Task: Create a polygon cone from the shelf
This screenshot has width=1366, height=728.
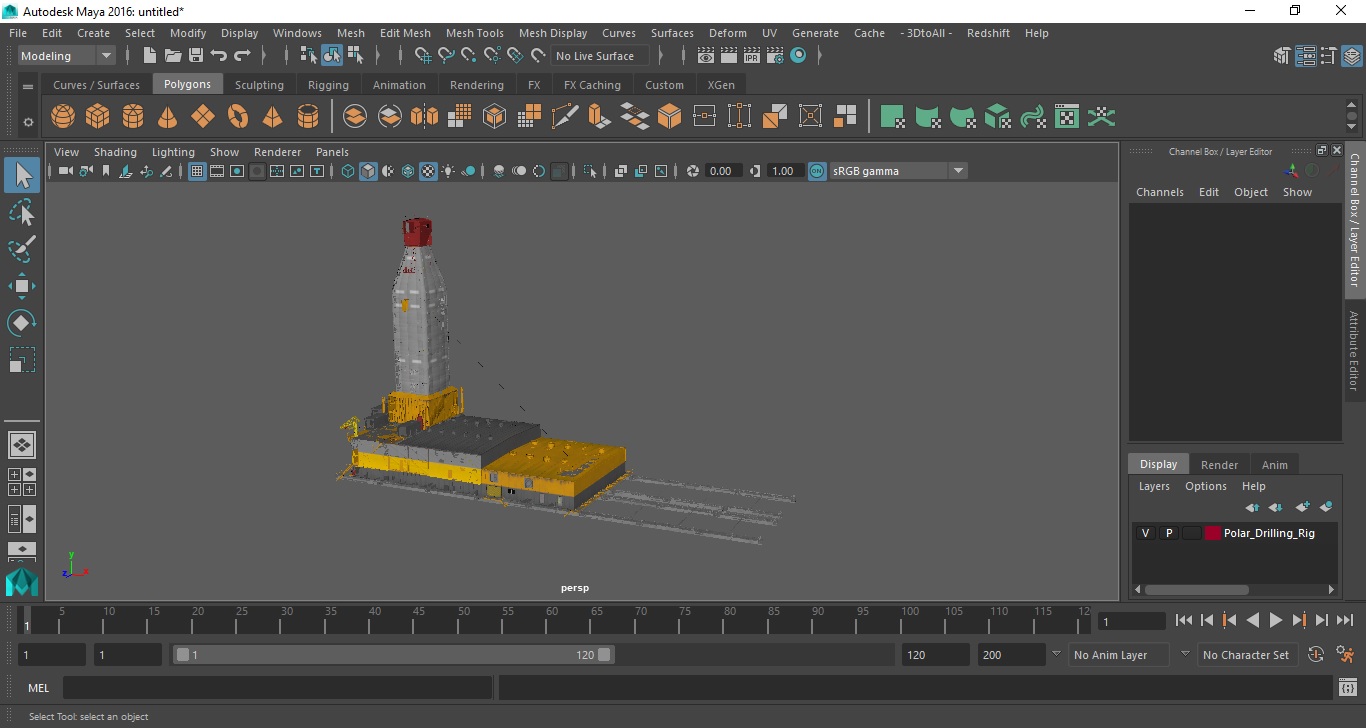Action: pos(168,117)
